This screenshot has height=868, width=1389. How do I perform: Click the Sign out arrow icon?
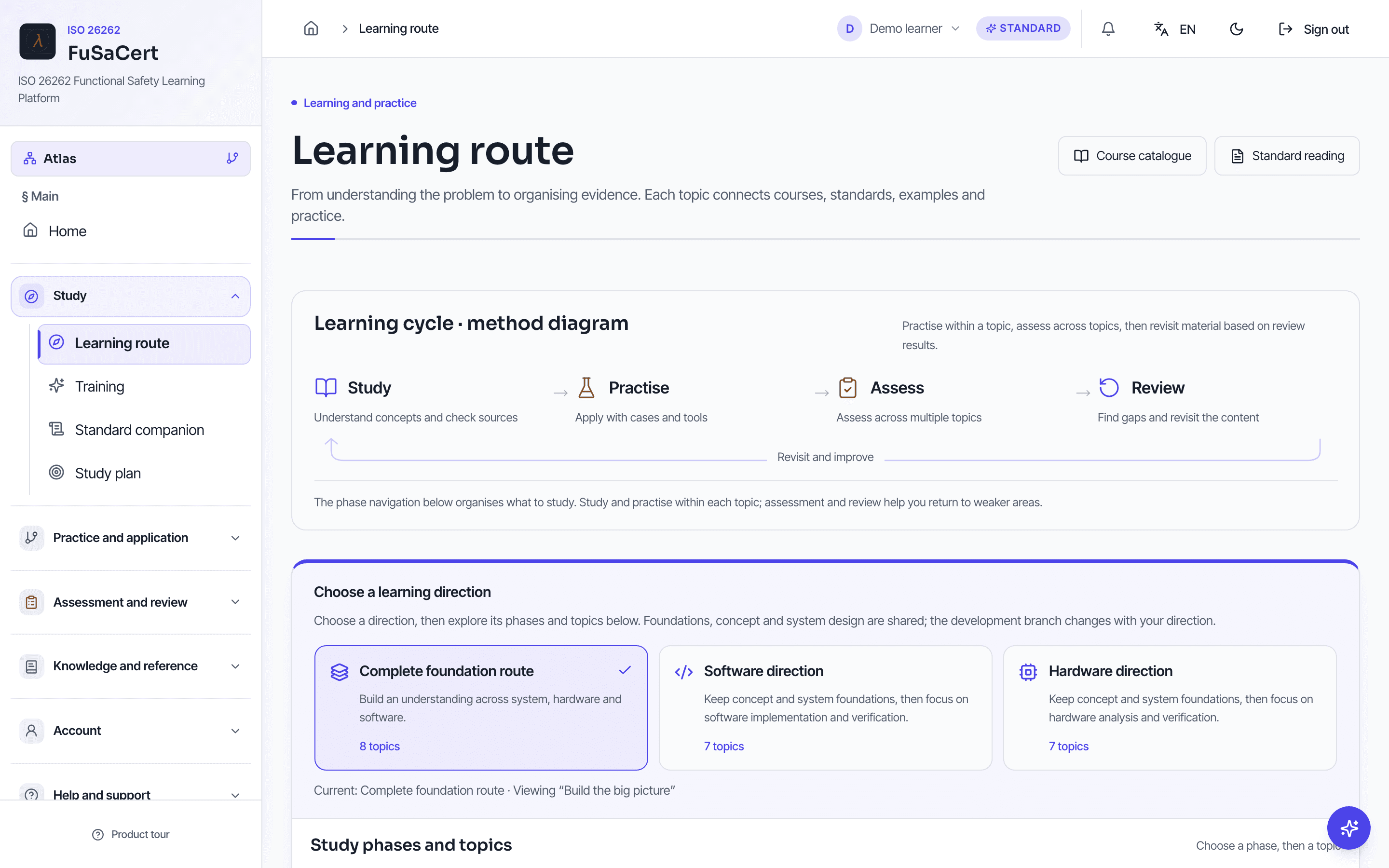pos(1285,29)
